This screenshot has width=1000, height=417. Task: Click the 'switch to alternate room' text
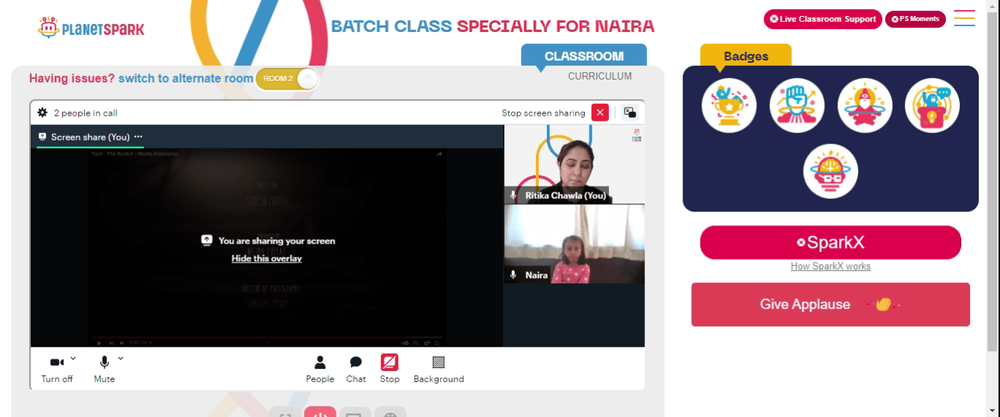[x=186, y=78]
